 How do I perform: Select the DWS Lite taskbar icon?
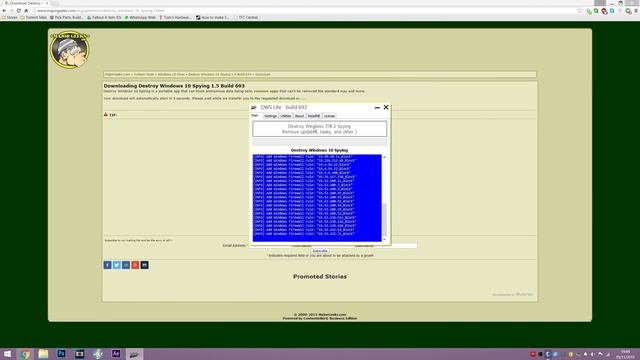click(134, 354)
